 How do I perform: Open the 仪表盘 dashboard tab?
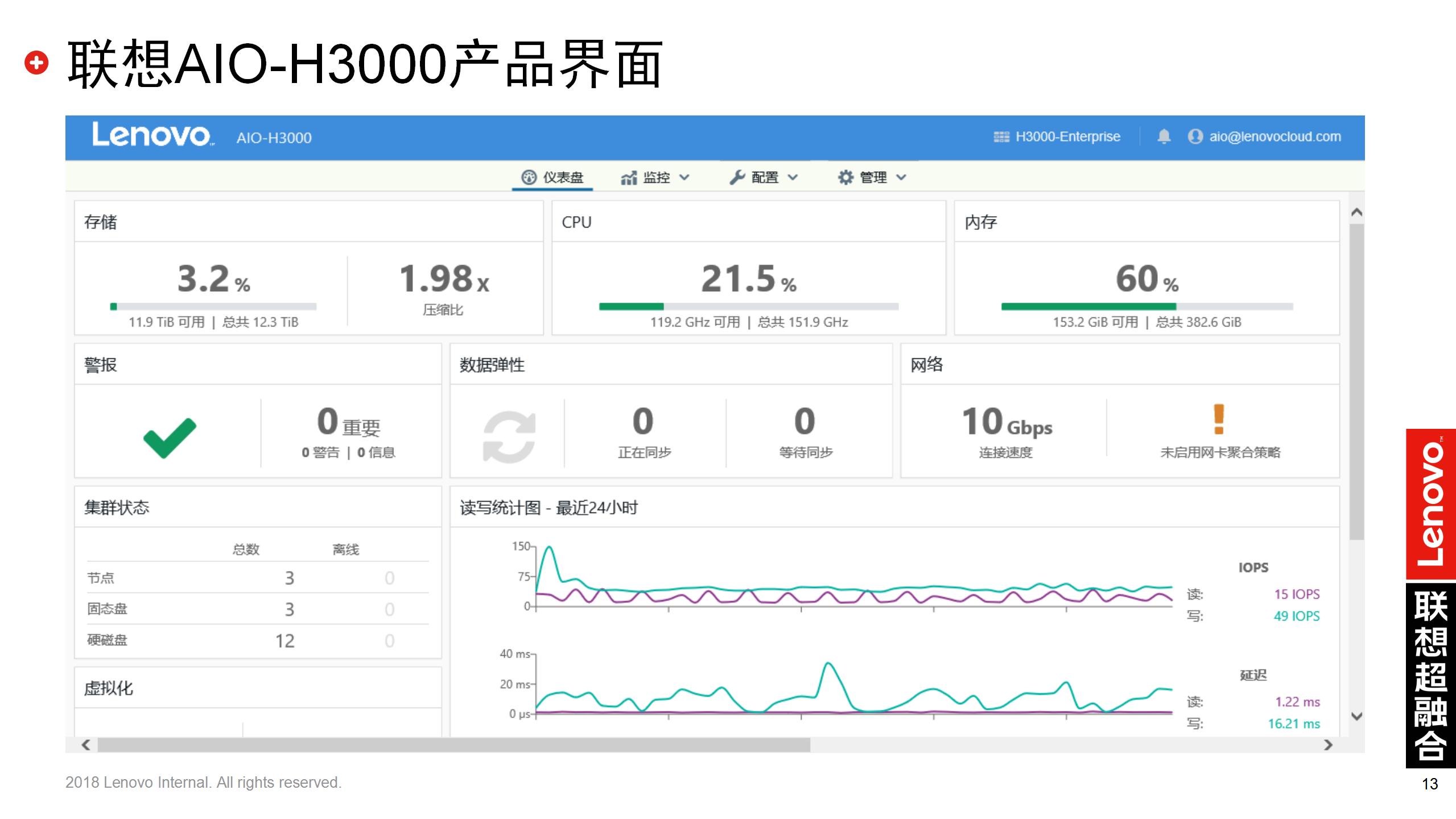point(552,177)
